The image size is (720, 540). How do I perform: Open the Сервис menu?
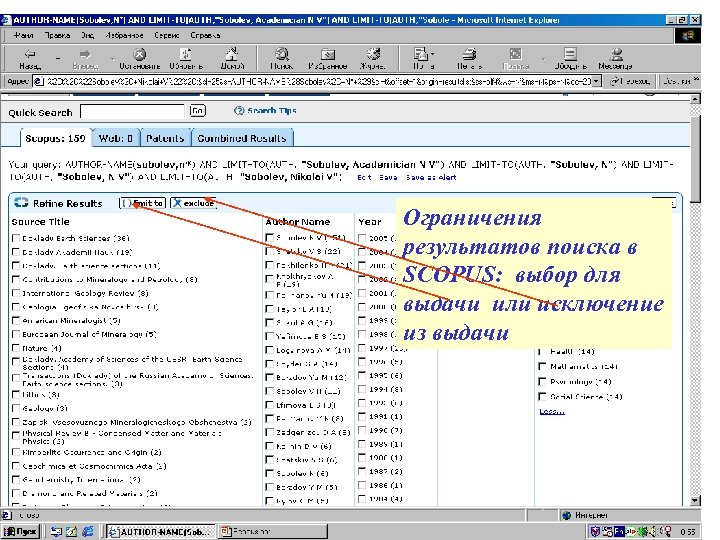(x=166, y=35)
